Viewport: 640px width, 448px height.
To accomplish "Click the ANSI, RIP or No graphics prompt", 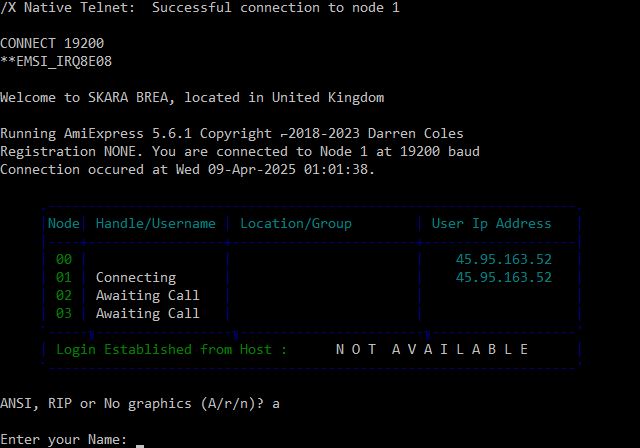I will pos(140,404).
